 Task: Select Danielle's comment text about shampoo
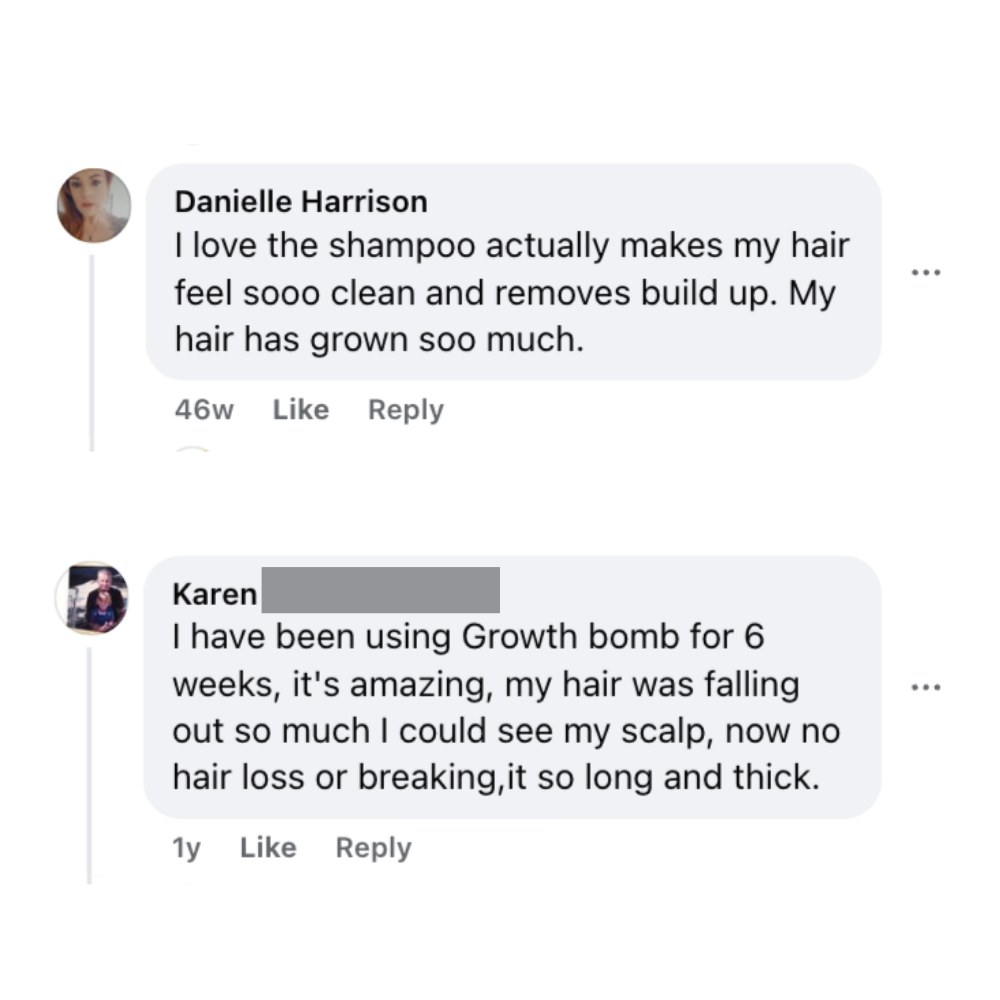(512, 292)
